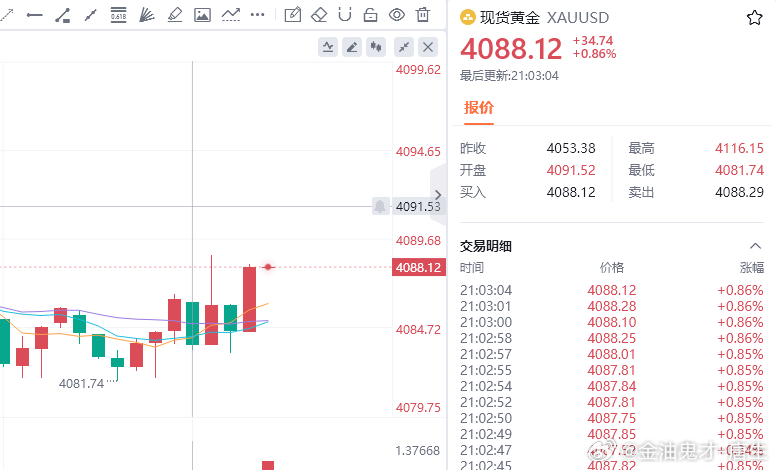Open the more drawing tools menu
776x470 pixels.
[x=257, y=15]
